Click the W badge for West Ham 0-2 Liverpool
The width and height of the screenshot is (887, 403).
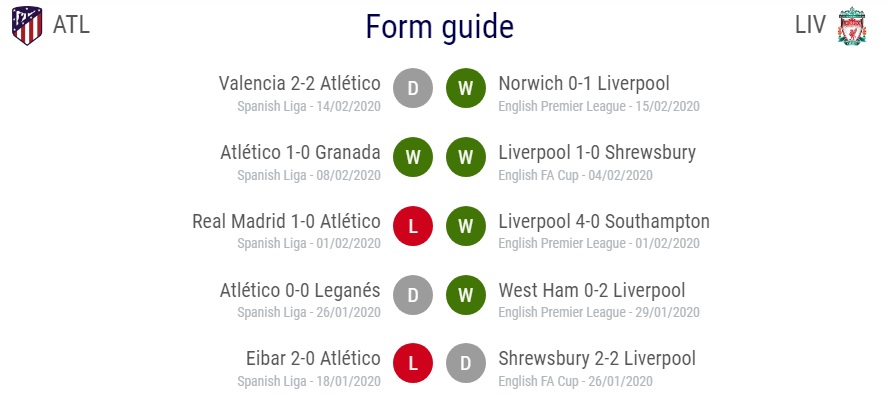pos(466,295)
